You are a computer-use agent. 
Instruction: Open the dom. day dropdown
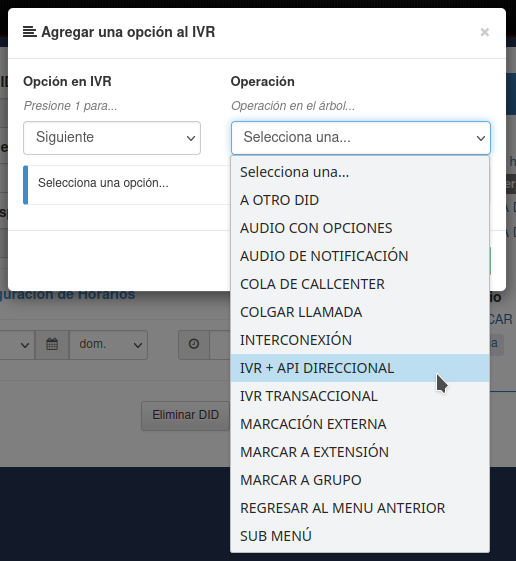click(x=108, y=345)
